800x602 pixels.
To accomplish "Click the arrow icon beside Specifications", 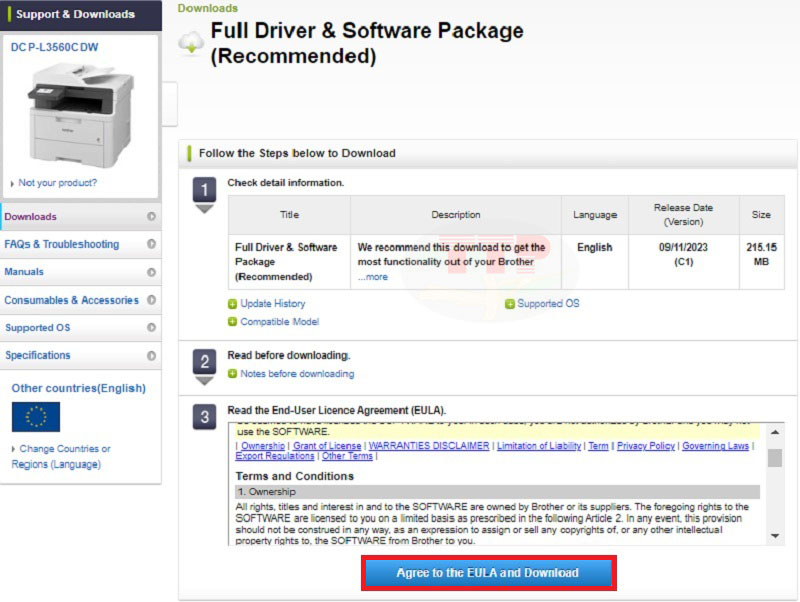I will [x=151, y=355].
